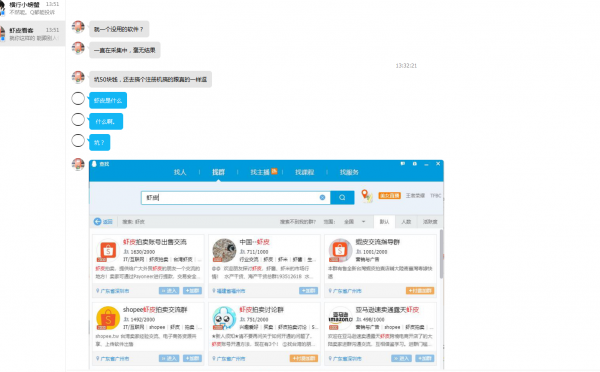Open avatar of 虾皮交流辅导群 group
Viewport: 600px width, 372px height.
coord(340,251)
